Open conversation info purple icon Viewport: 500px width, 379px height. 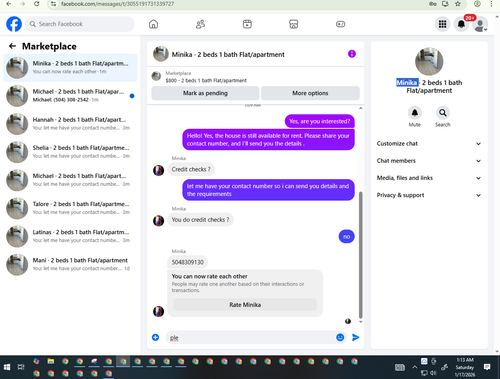tap(352, 54)
